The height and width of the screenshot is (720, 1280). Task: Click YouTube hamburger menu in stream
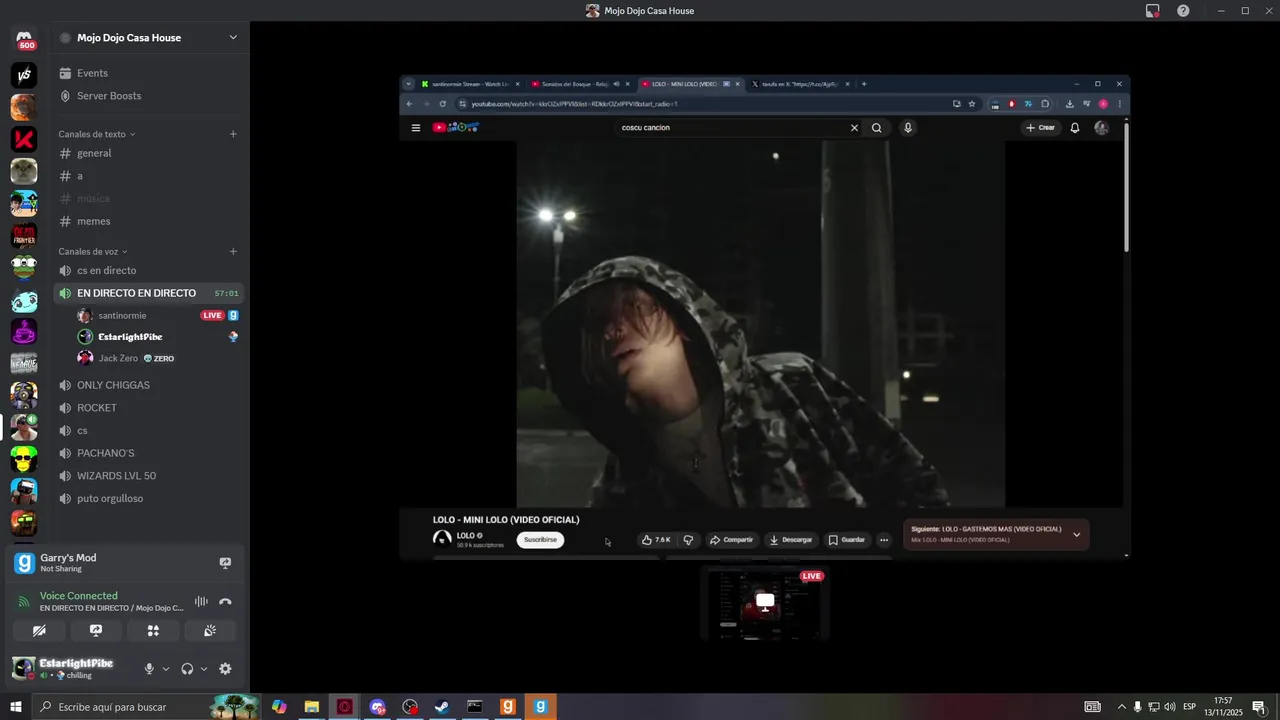416,128
